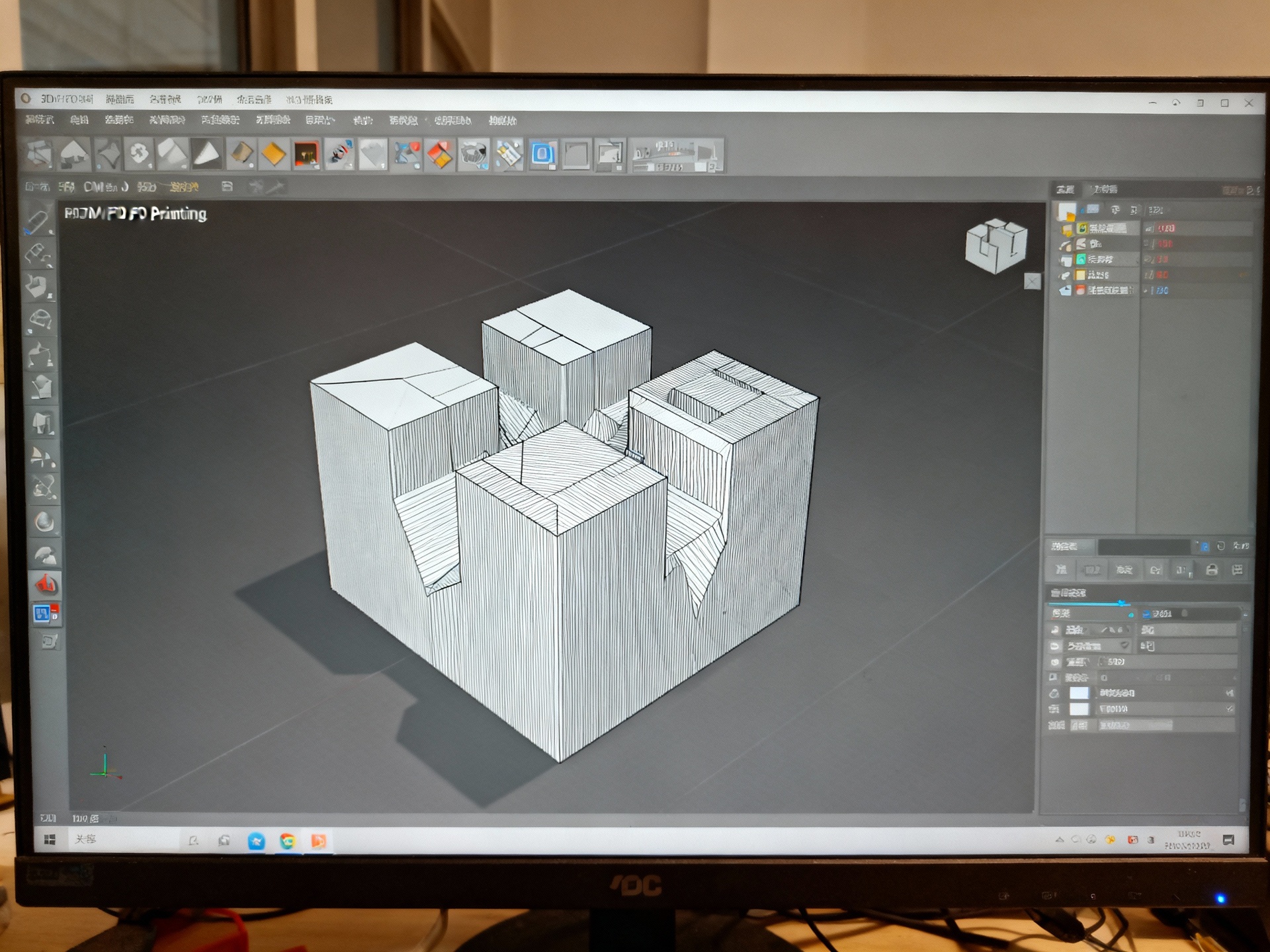Click the sphere icon in left sidebar
This screenshot has height=952, width=1270.
(x=44, y=522)
